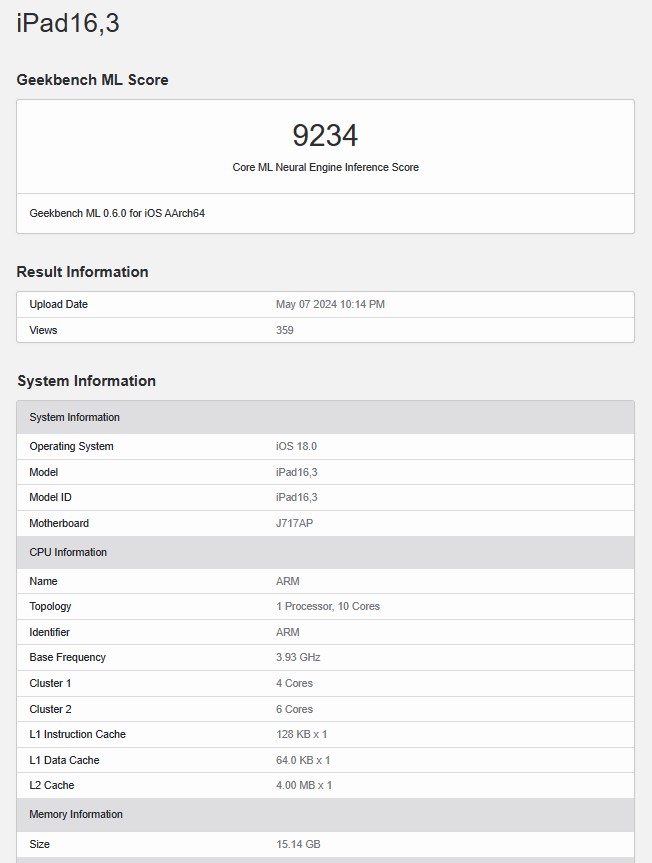The image size is (652, 863).
Task: Select the L1 Instruction Cache value 128 KB
Action: pyautogui.click(x=301, y=734)
